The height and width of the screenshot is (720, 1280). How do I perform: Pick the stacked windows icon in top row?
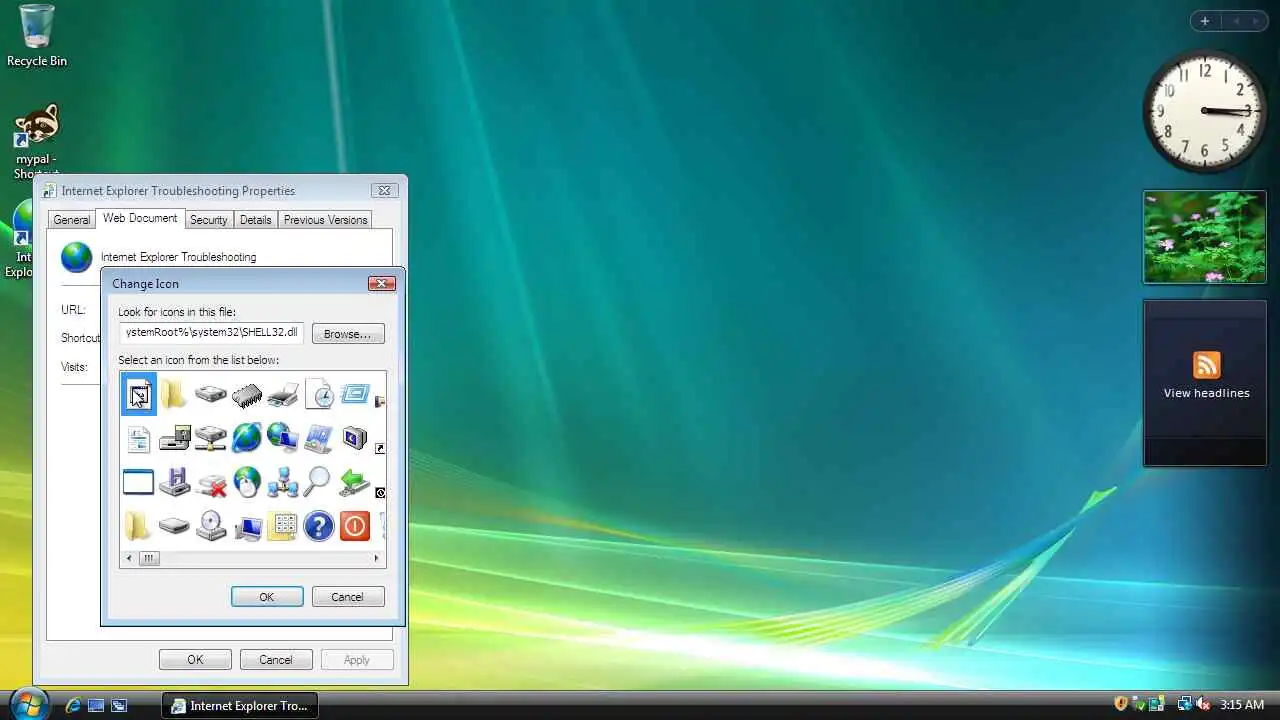[355, 394]
